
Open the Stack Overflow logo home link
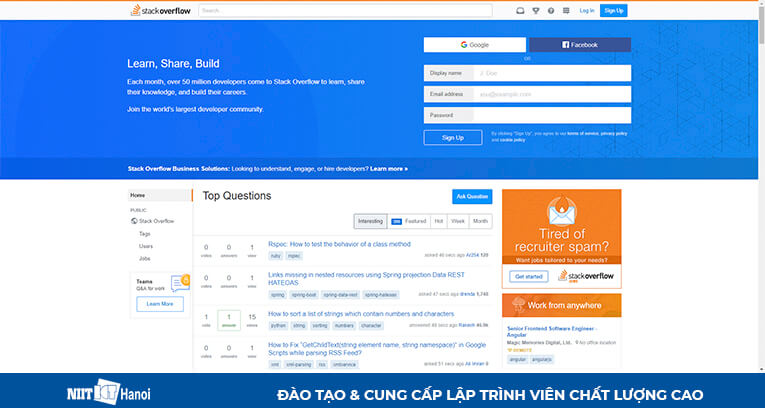[x=161, y=10]
